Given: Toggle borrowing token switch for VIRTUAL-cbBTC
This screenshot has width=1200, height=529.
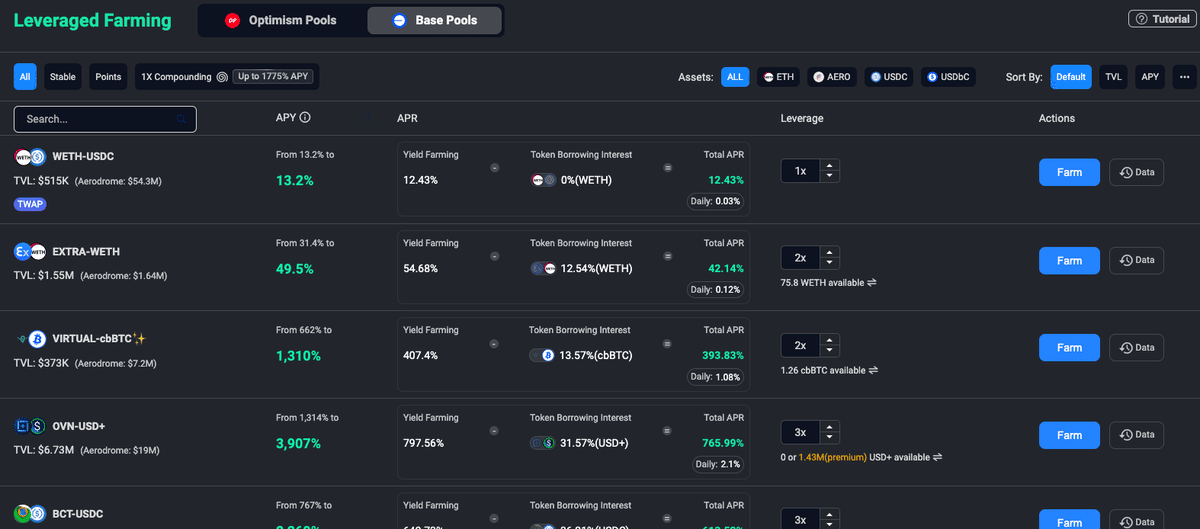Looking at the screenshot, I should 542,355.
